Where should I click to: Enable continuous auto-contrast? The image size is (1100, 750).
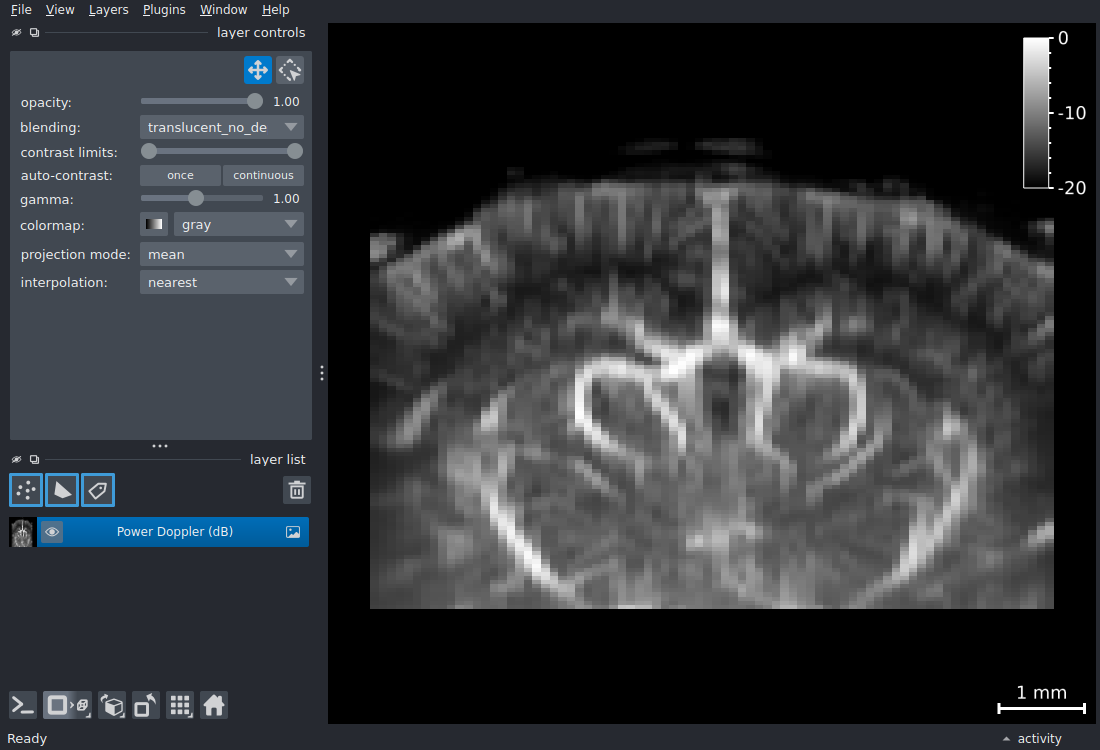point(263,175)
